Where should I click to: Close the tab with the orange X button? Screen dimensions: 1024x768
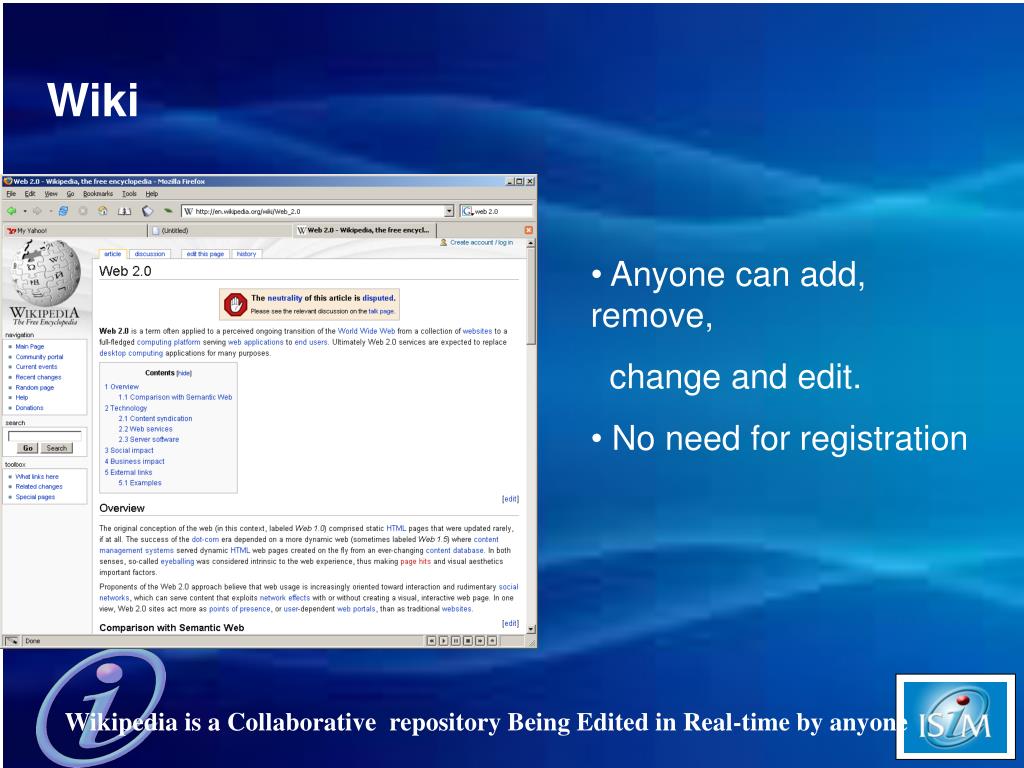[528, 230]
